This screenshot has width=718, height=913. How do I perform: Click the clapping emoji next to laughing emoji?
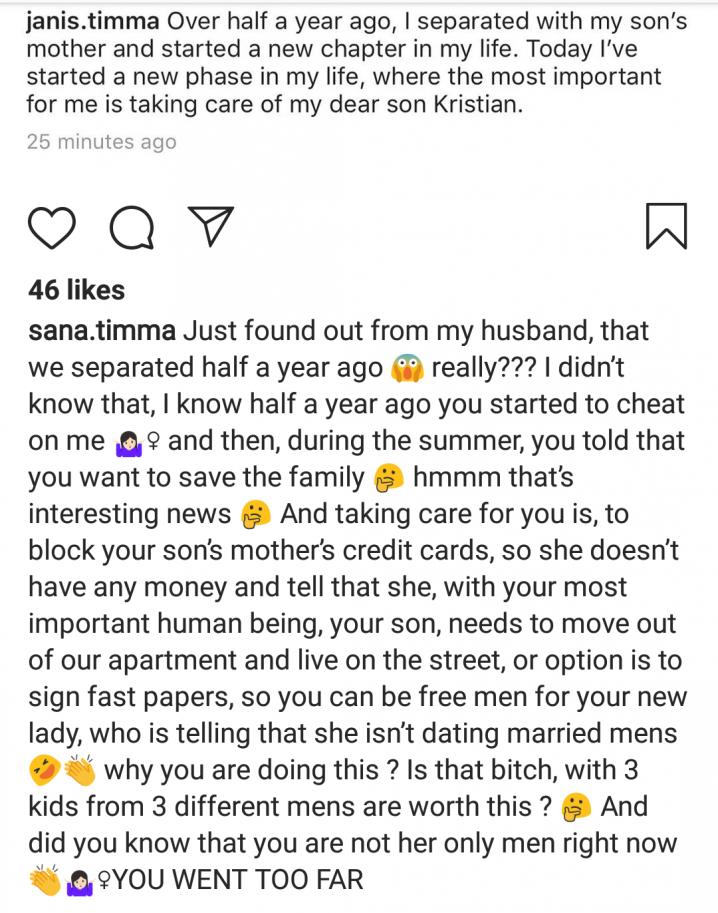click(x=79, y=772)
